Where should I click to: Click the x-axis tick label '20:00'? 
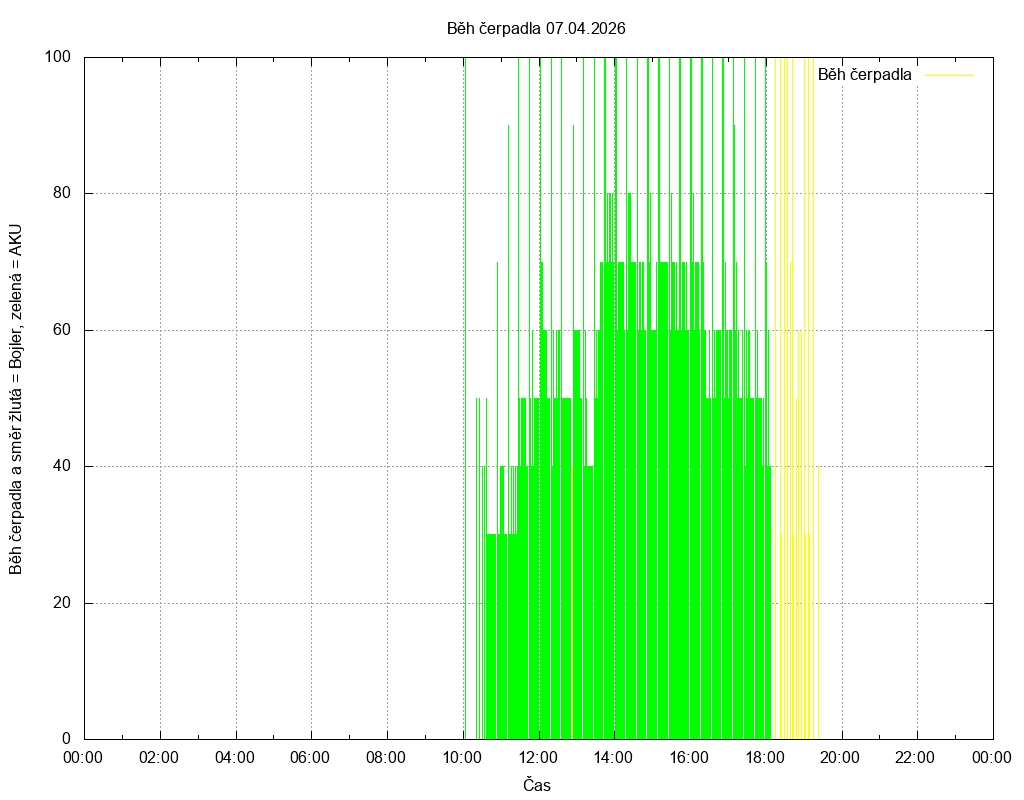pyautogui.click(x=840, y=758)
